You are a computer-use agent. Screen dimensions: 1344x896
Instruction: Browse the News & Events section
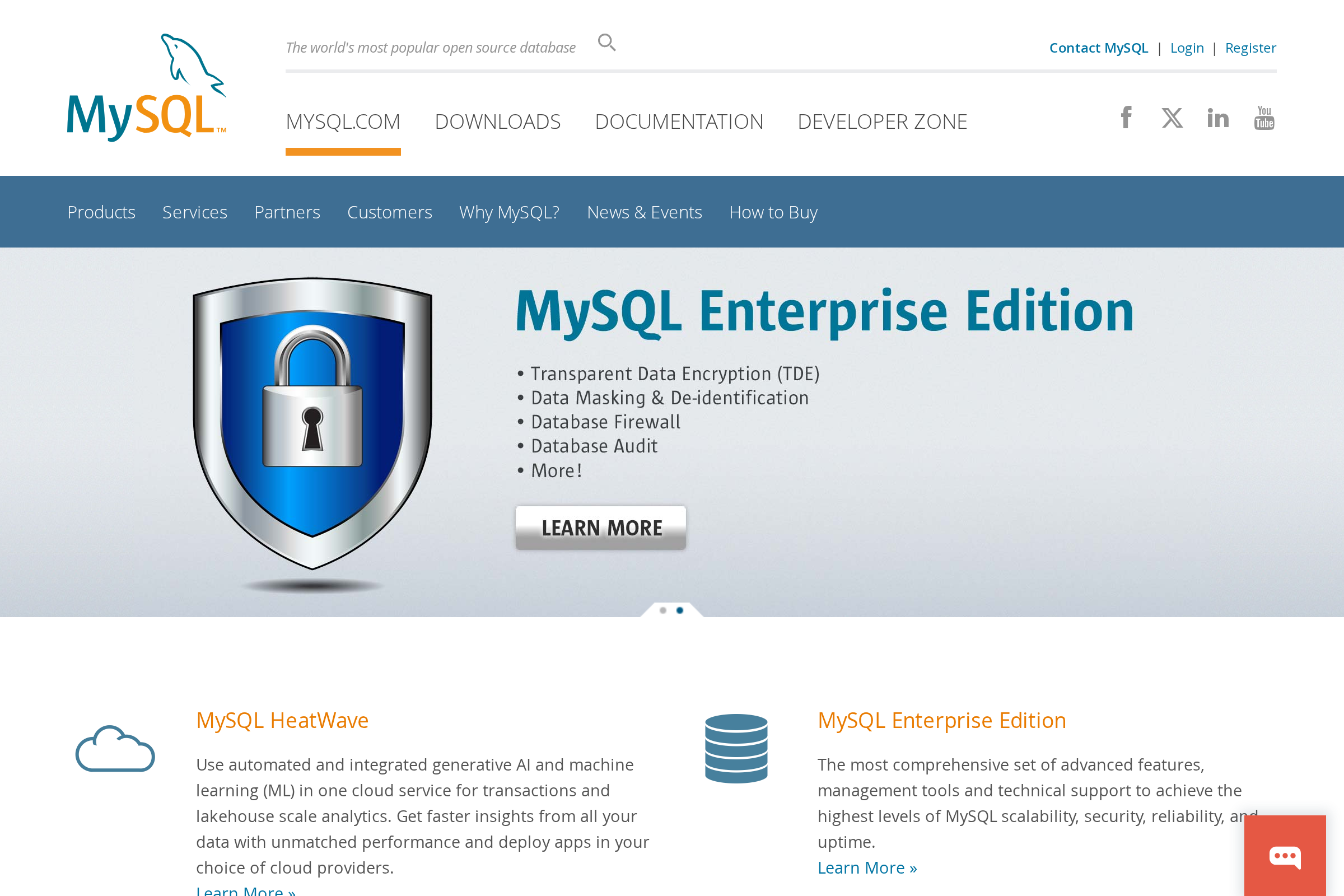point(644,212)
